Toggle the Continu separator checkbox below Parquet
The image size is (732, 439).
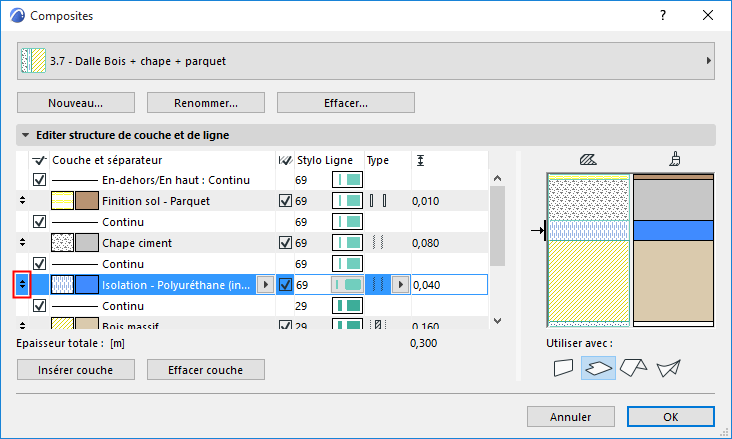[40, 222]
